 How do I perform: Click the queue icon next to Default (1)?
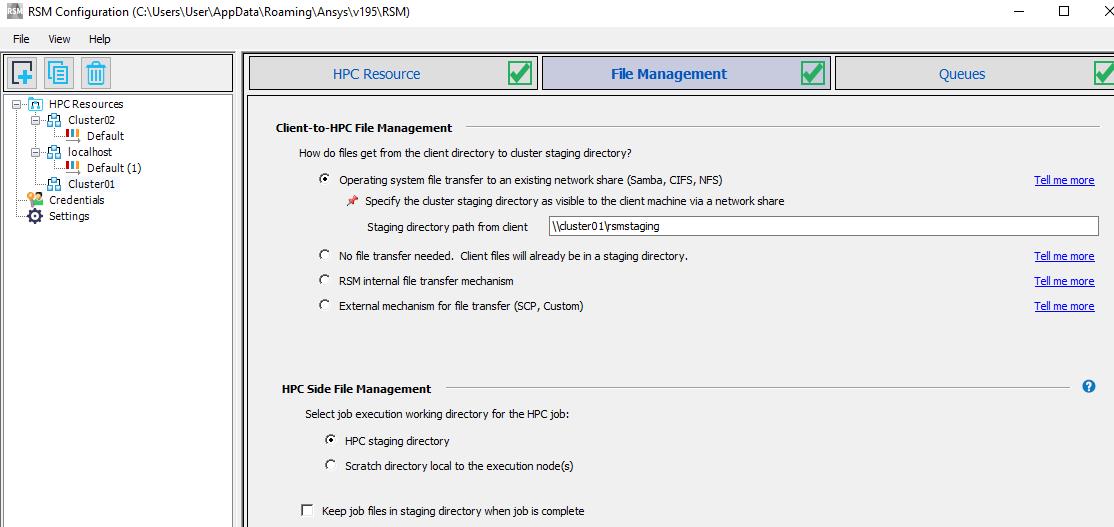[x=72, y=168]
